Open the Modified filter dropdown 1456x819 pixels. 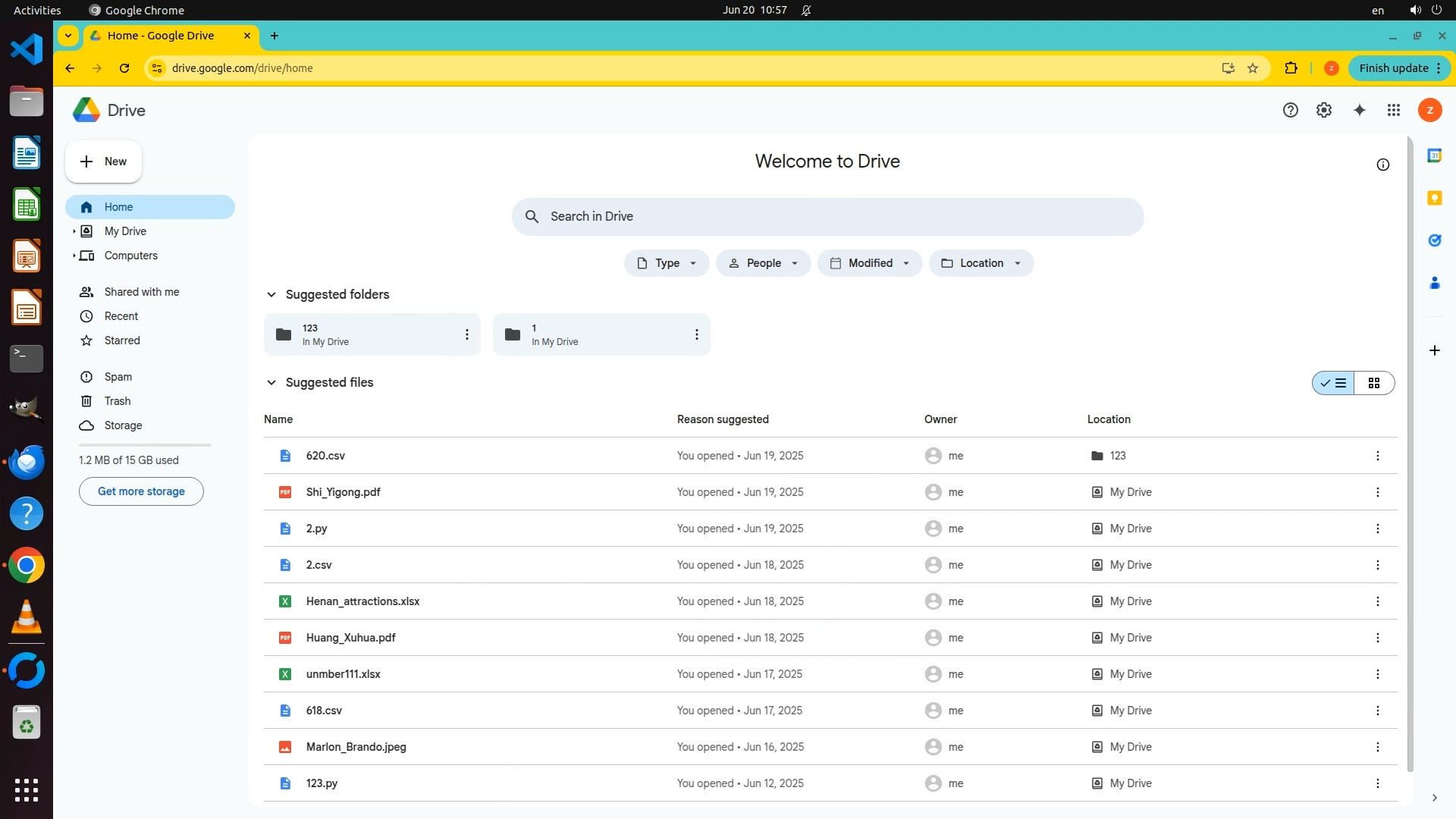point(869,263)
